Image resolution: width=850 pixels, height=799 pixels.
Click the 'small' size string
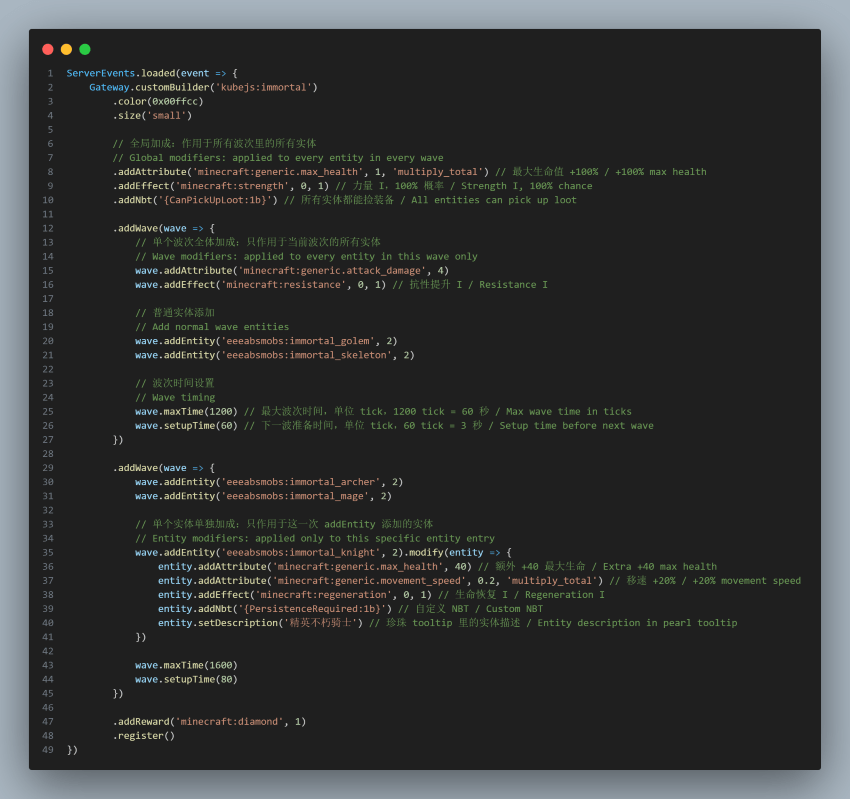pos(166,115)
